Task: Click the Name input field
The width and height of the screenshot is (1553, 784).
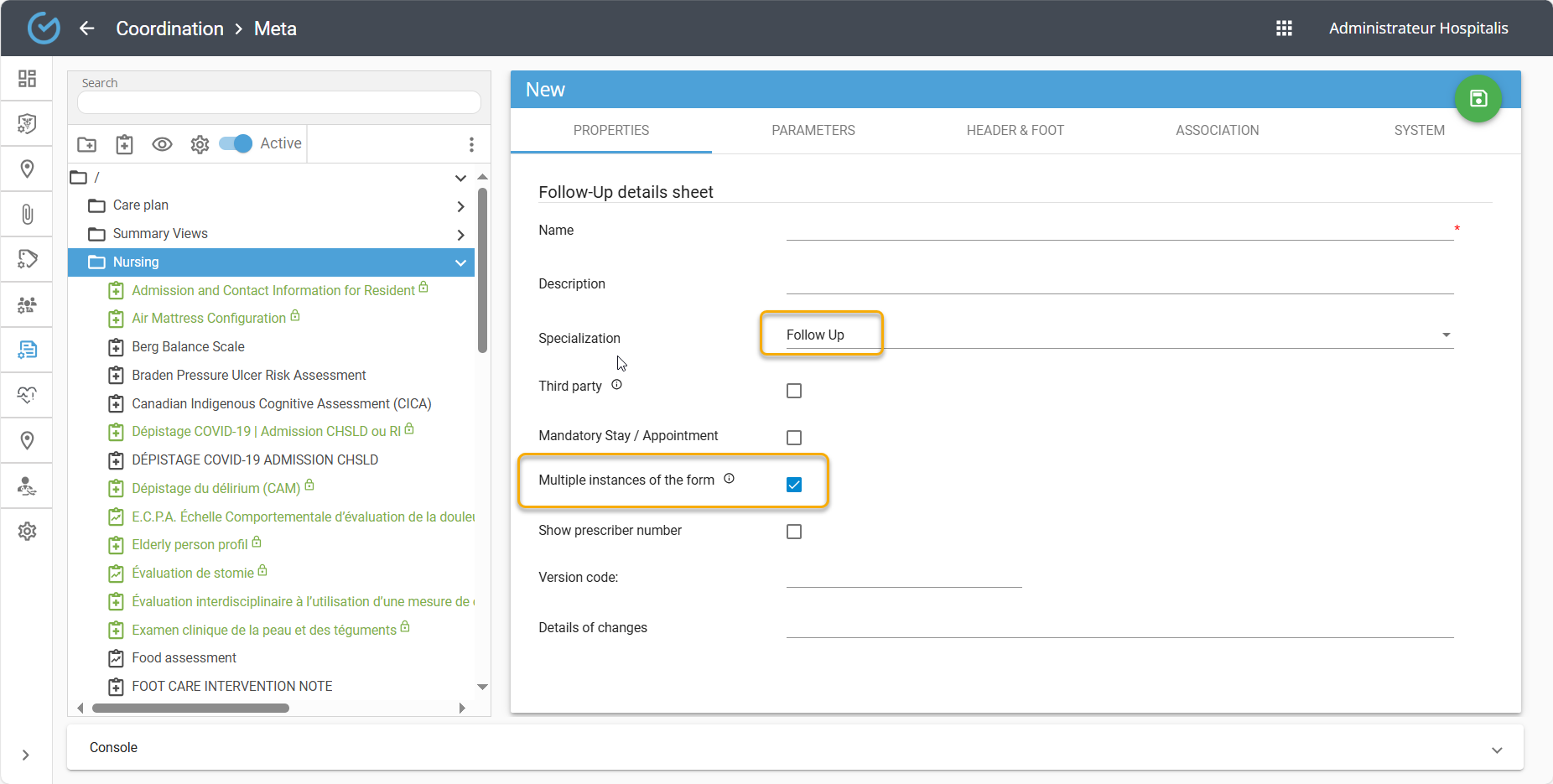Action: (1119, 229)
